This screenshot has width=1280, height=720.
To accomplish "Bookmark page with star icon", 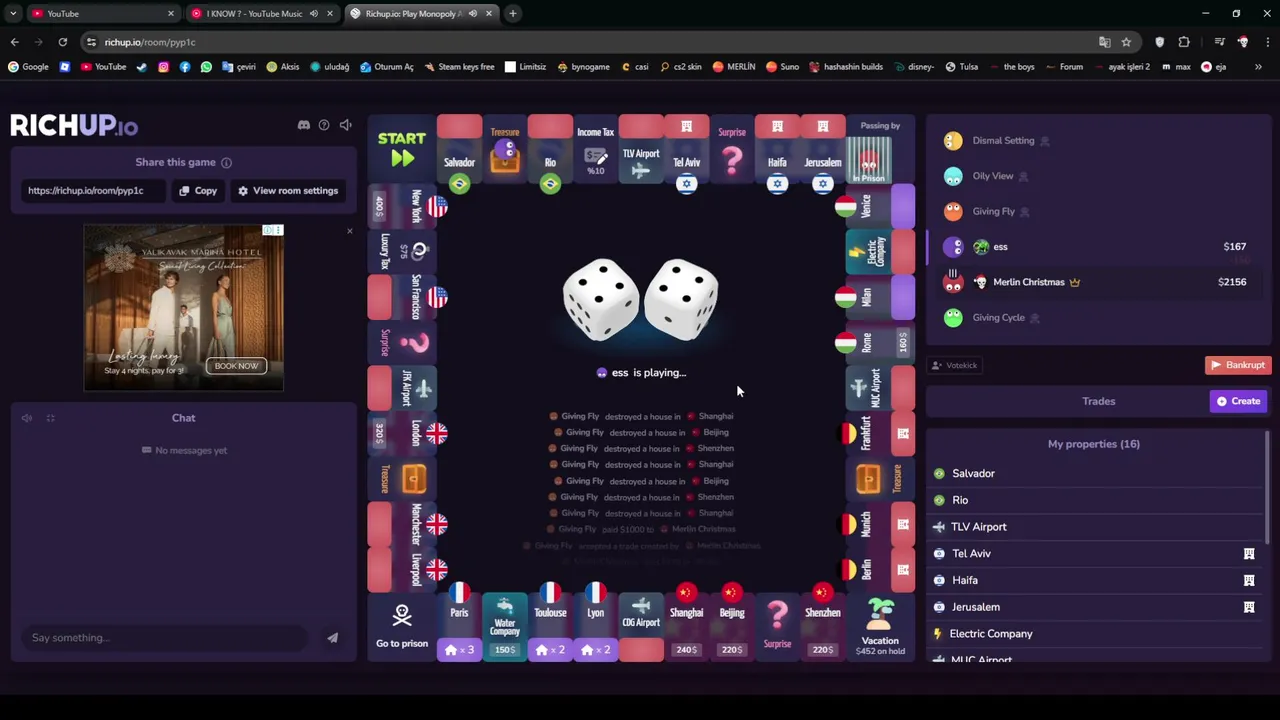I will point(1126,42).
